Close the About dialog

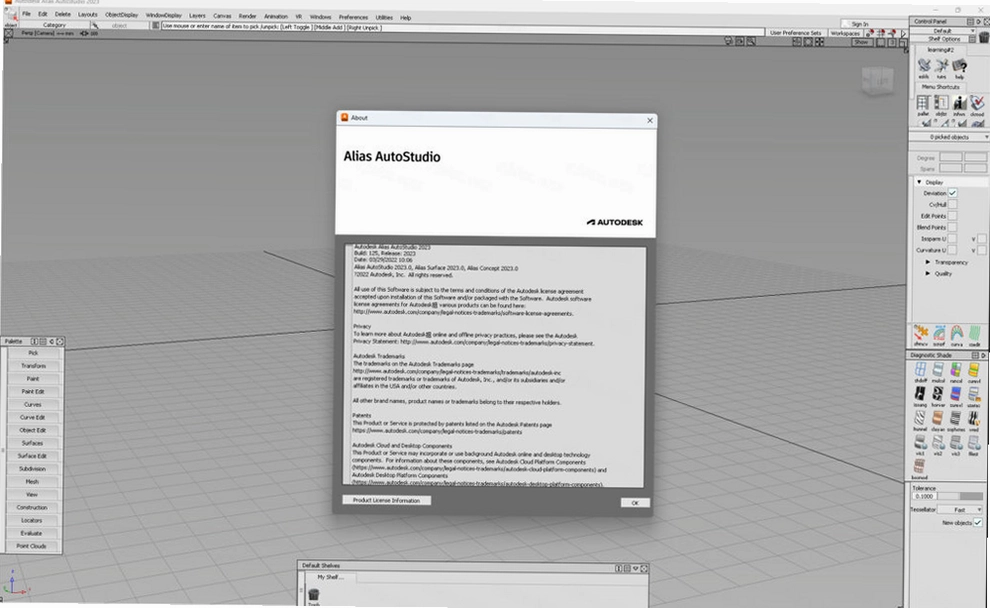[650, 120]
